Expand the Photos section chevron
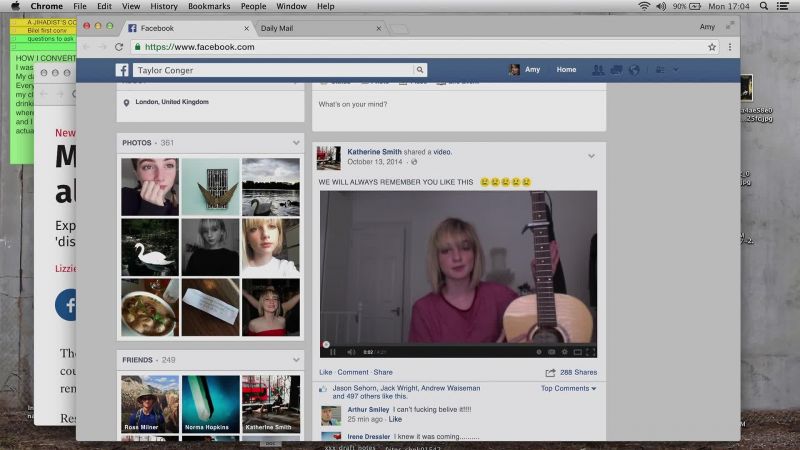 click(296, 143)
